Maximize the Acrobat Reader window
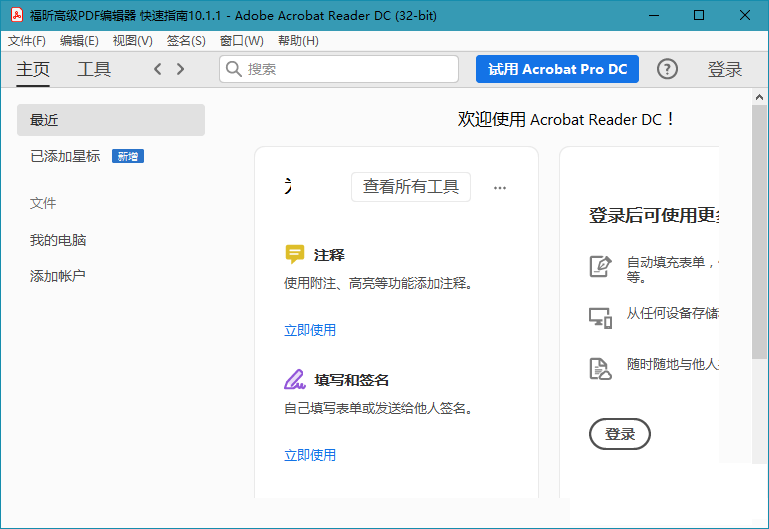The width and height of the screenshot is (769, 529). tap(699, 15)
